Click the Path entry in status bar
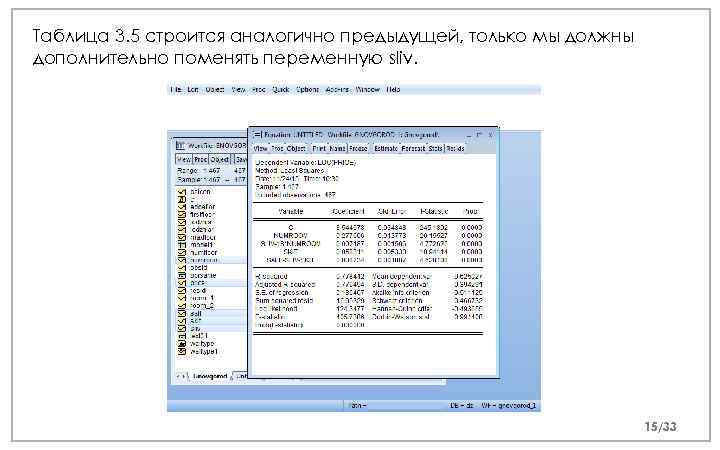 [357, 405]
